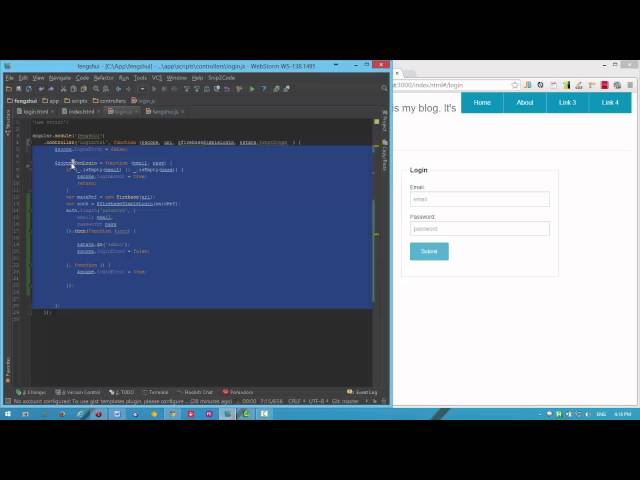The width and height of the screenshot is (640, 480).
Task: Click the Help question mark toolbar icon
Action: click(x=263, y=89)
